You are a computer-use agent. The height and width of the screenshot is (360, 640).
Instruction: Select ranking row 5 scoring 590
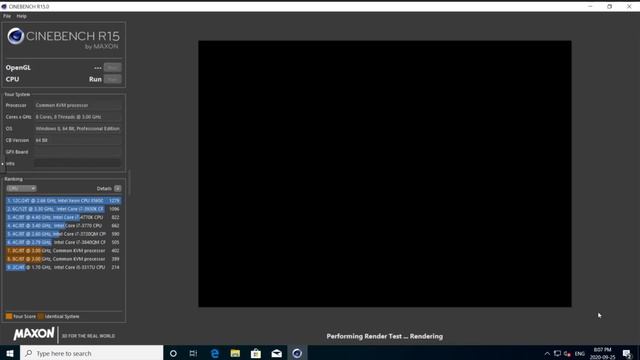click(63, 234)
